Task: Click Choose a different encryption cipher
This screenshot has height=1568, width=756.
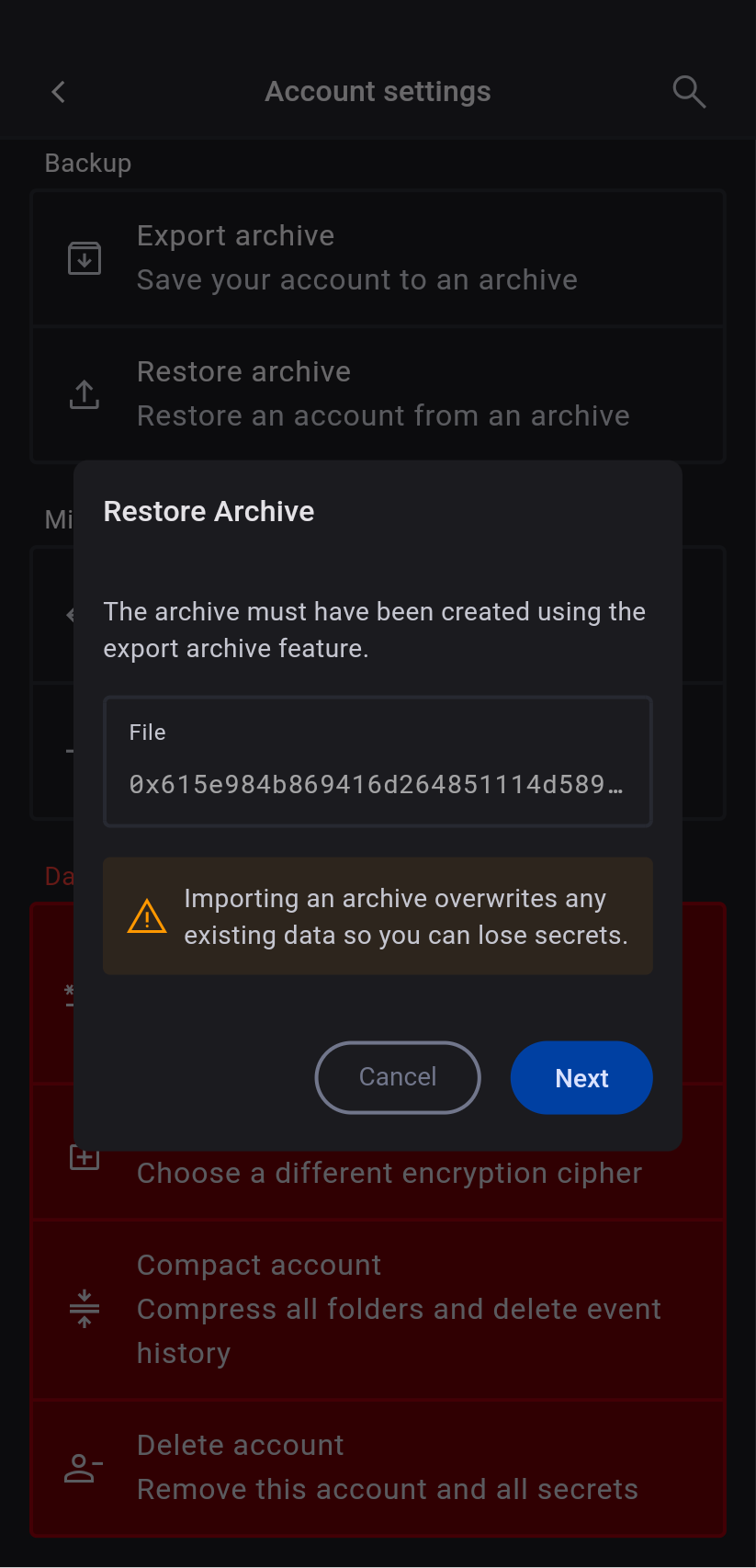Action: tap(389, 1174)
